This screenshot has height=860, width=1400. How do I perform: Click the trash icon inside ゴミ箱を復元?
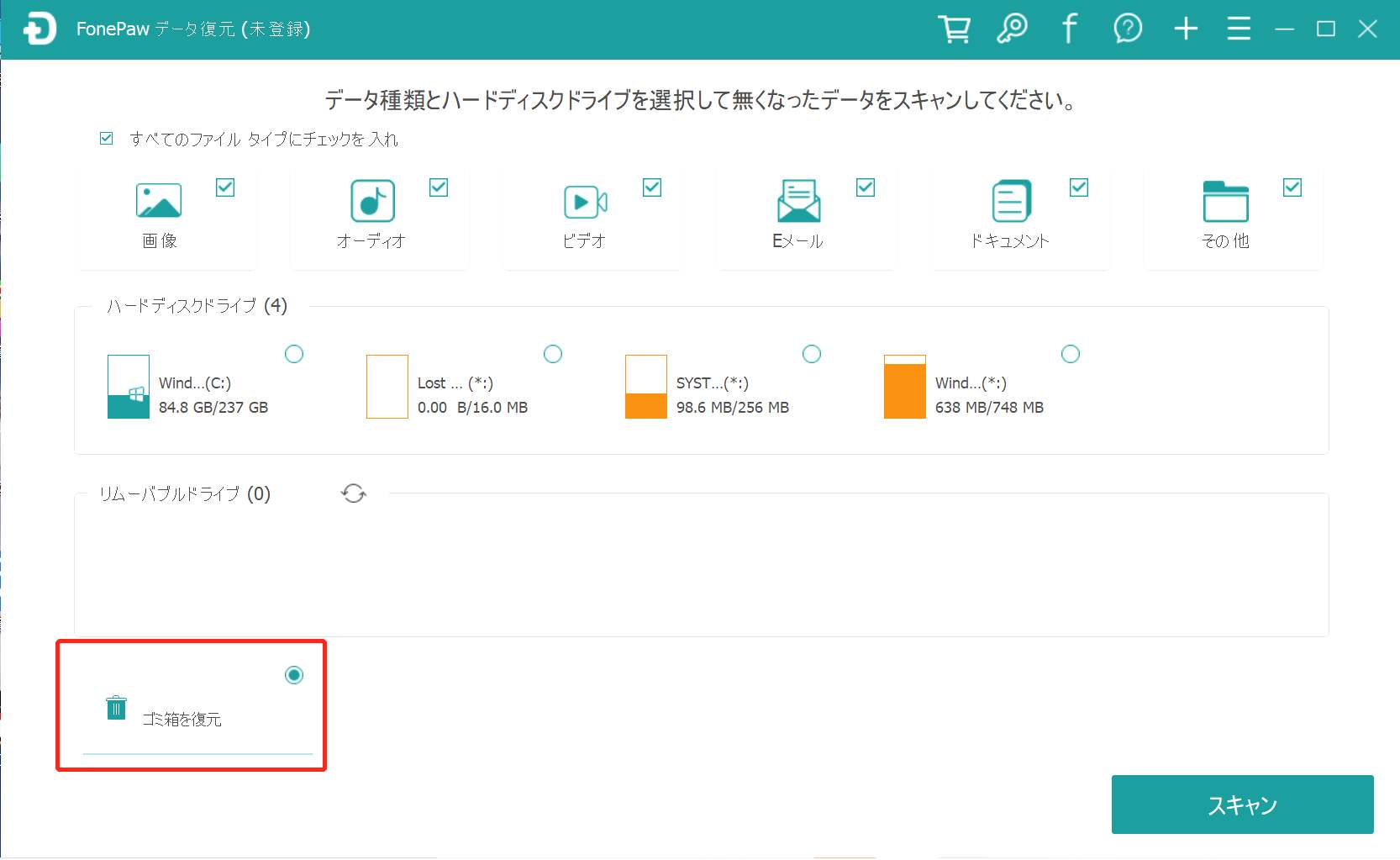(x=116, y=707)
